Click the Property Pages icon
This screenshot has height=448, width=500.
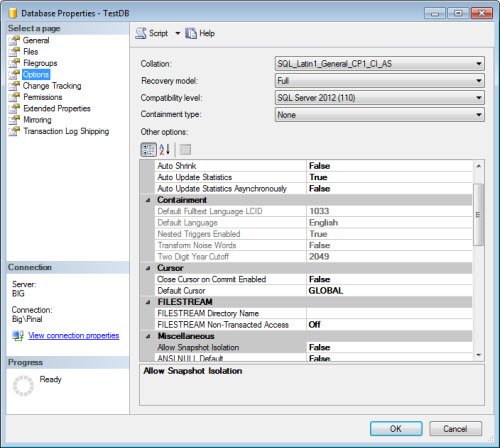[185, 150]
